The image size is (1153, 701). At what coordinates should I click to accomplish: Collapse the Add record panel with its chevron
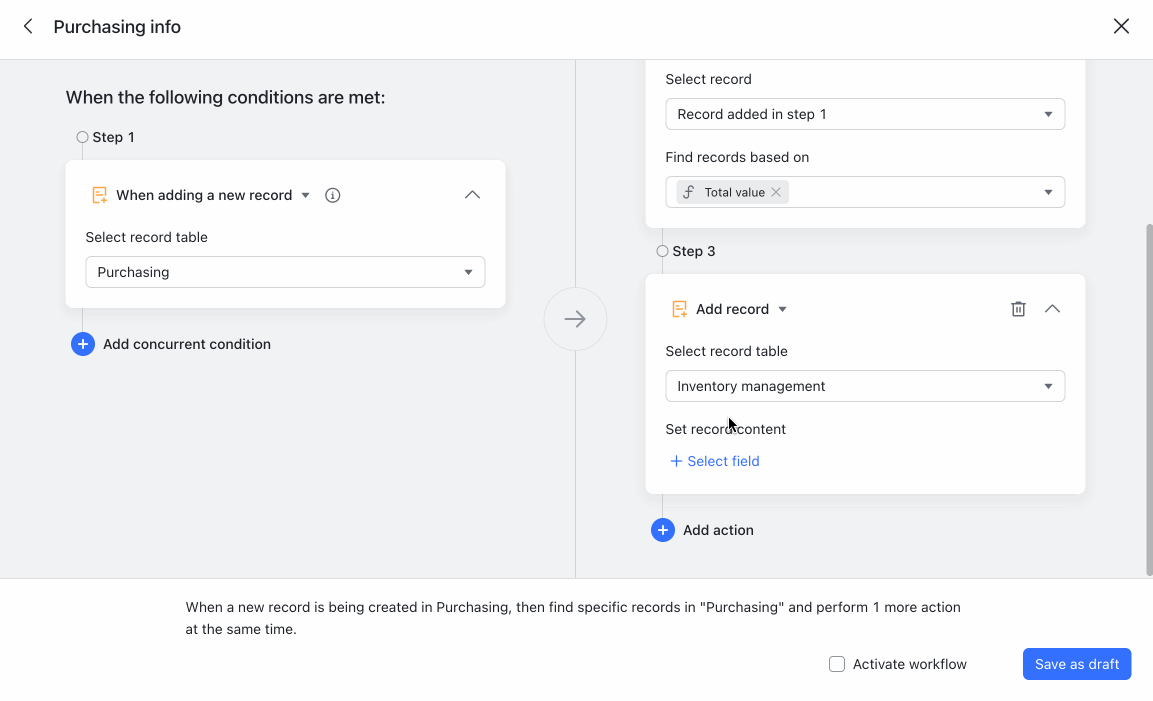tap(1052, 309)
